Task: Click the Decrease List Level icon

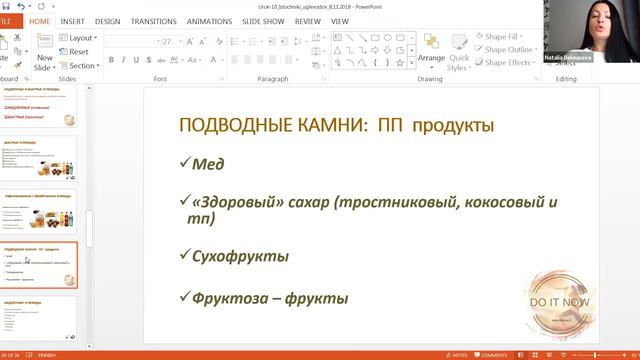Action: click(272, 41)
